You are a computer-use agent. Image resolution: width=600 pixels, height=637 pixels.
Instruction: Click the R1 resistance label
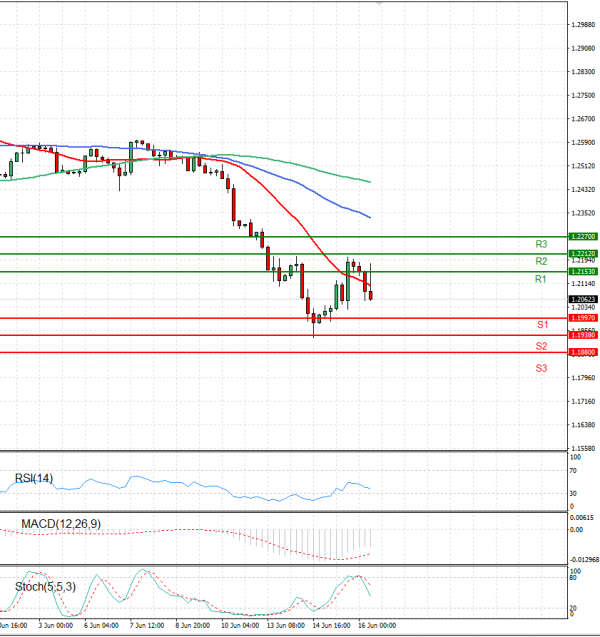point(540,279)
